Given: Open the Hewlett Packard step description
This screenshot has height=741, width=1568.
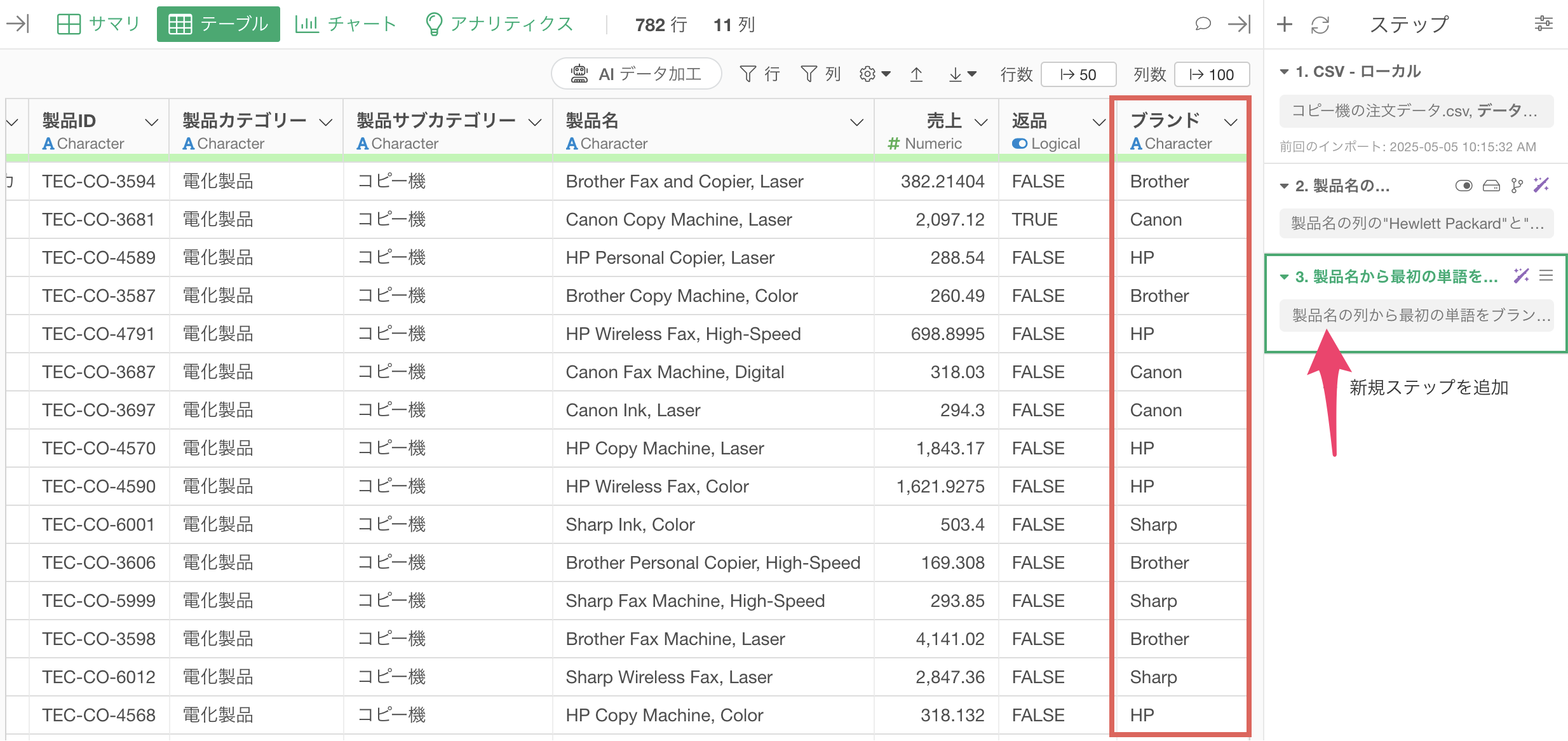Looking at the screenshot, I should (1416, 223).
